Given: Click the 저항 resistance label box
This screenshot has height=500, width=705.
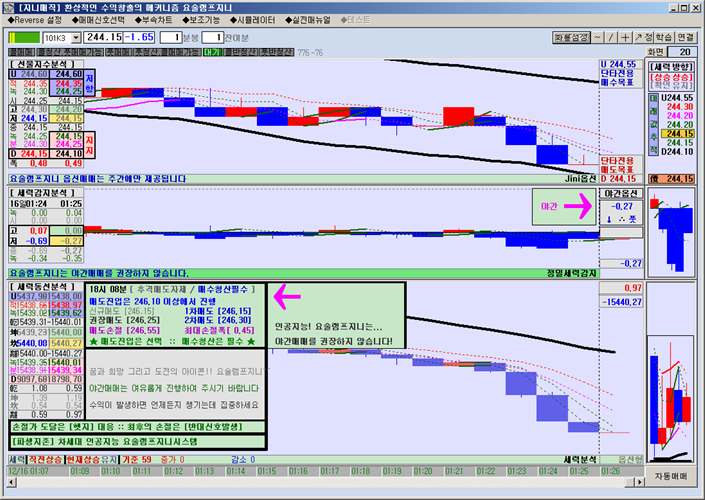Looking at the screenshot, I should tap(89, 83).
